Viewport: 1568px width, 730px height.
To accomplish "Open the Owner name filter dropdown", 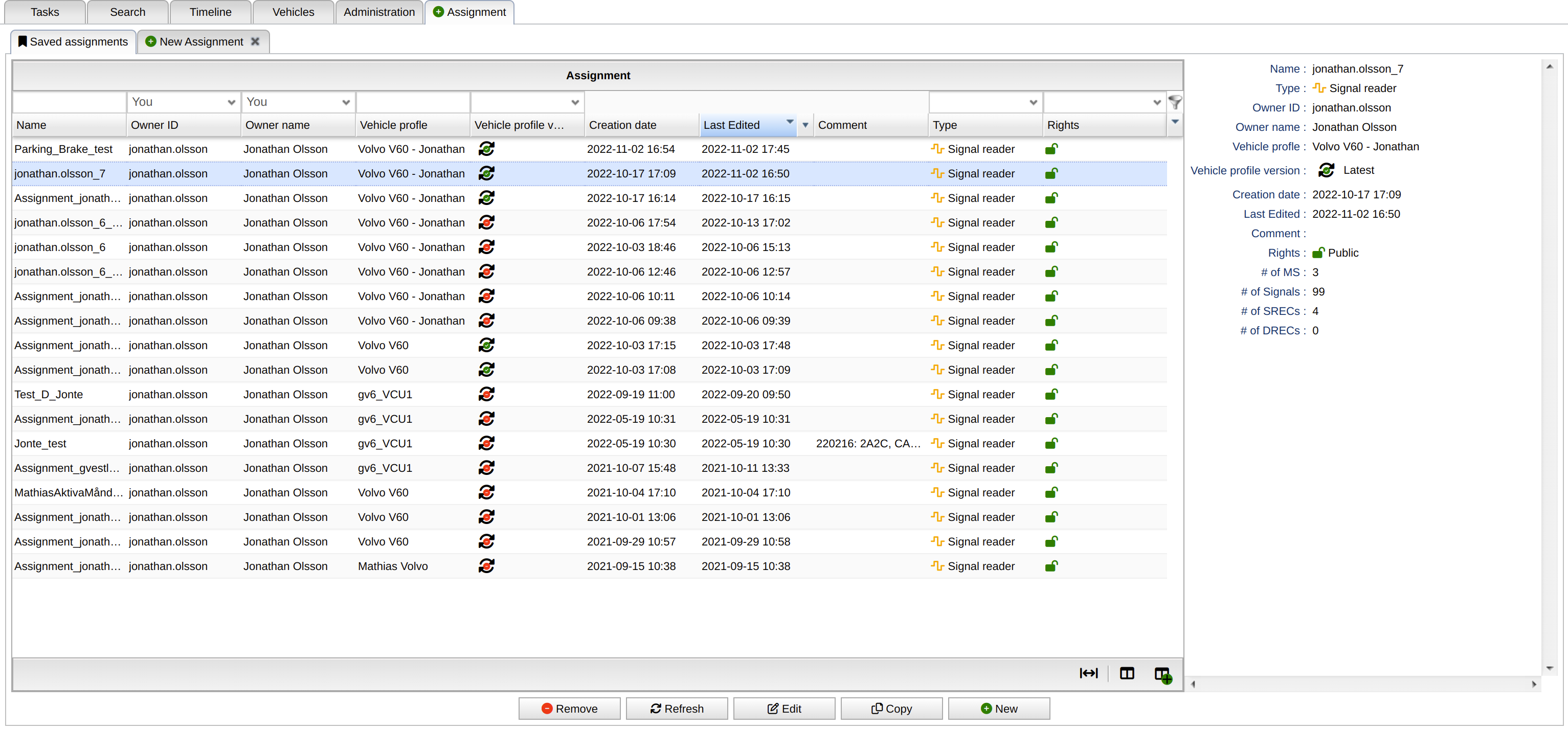I will 346,102.
